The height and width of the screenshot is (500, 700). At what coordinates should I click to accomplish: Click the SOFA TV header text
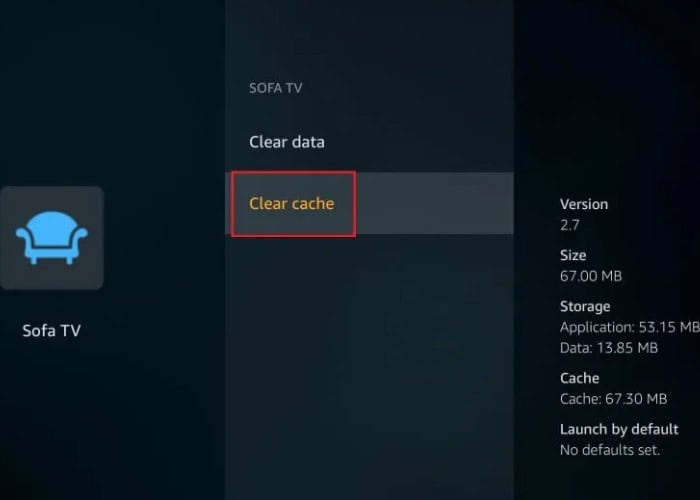pos(275,88)
